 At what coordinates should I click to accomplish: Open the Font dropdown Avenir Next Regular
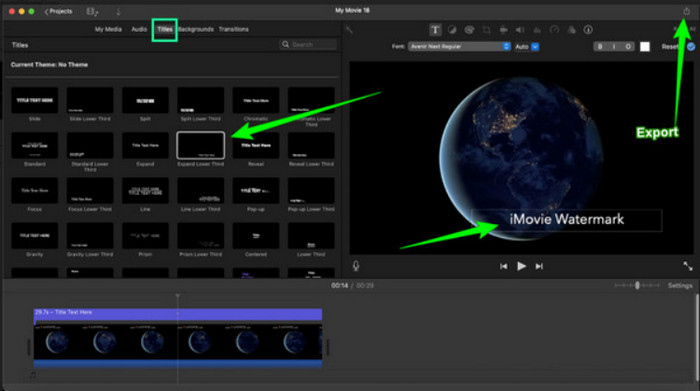[459, 46]
